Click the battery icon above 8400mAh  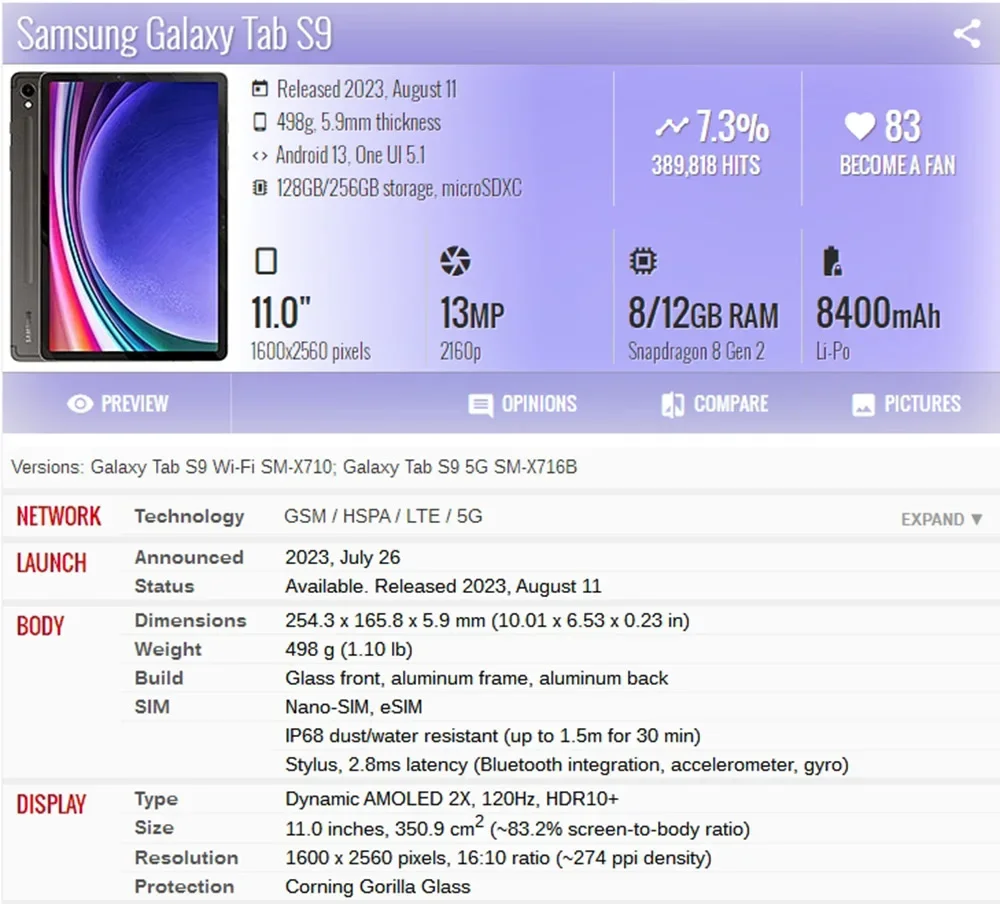coord(831,262)
